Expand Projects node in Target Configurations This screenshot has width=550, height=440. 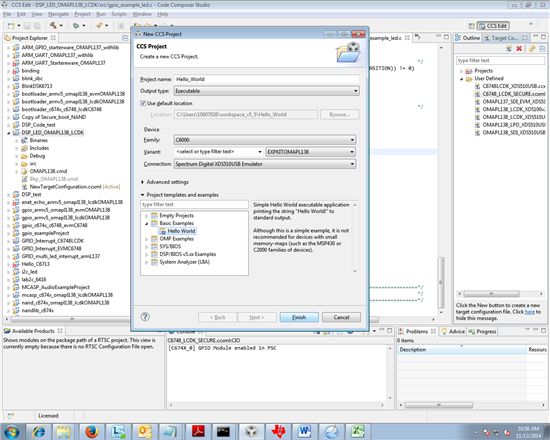tap(462, 71)
